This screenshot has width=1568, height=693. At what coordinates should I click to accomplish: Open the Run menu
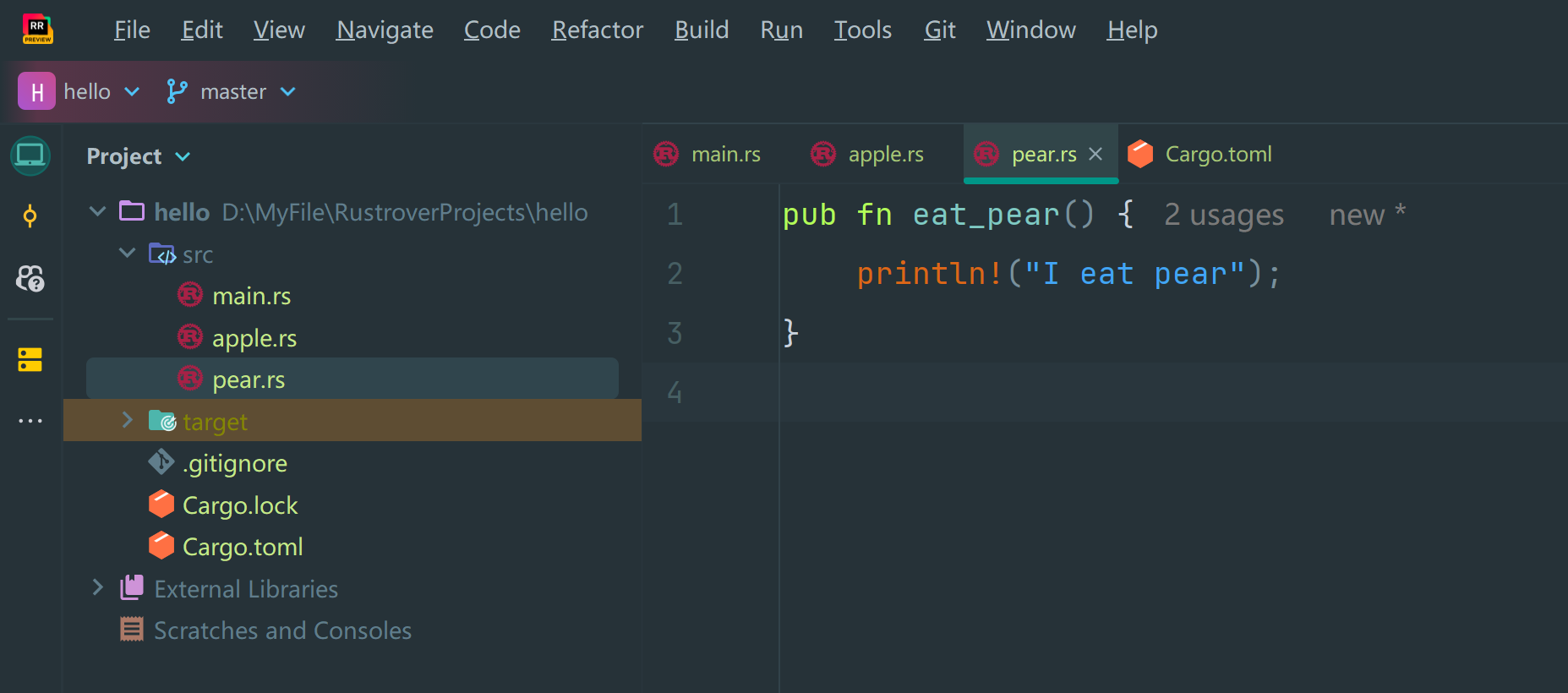(x=782, y=30)
